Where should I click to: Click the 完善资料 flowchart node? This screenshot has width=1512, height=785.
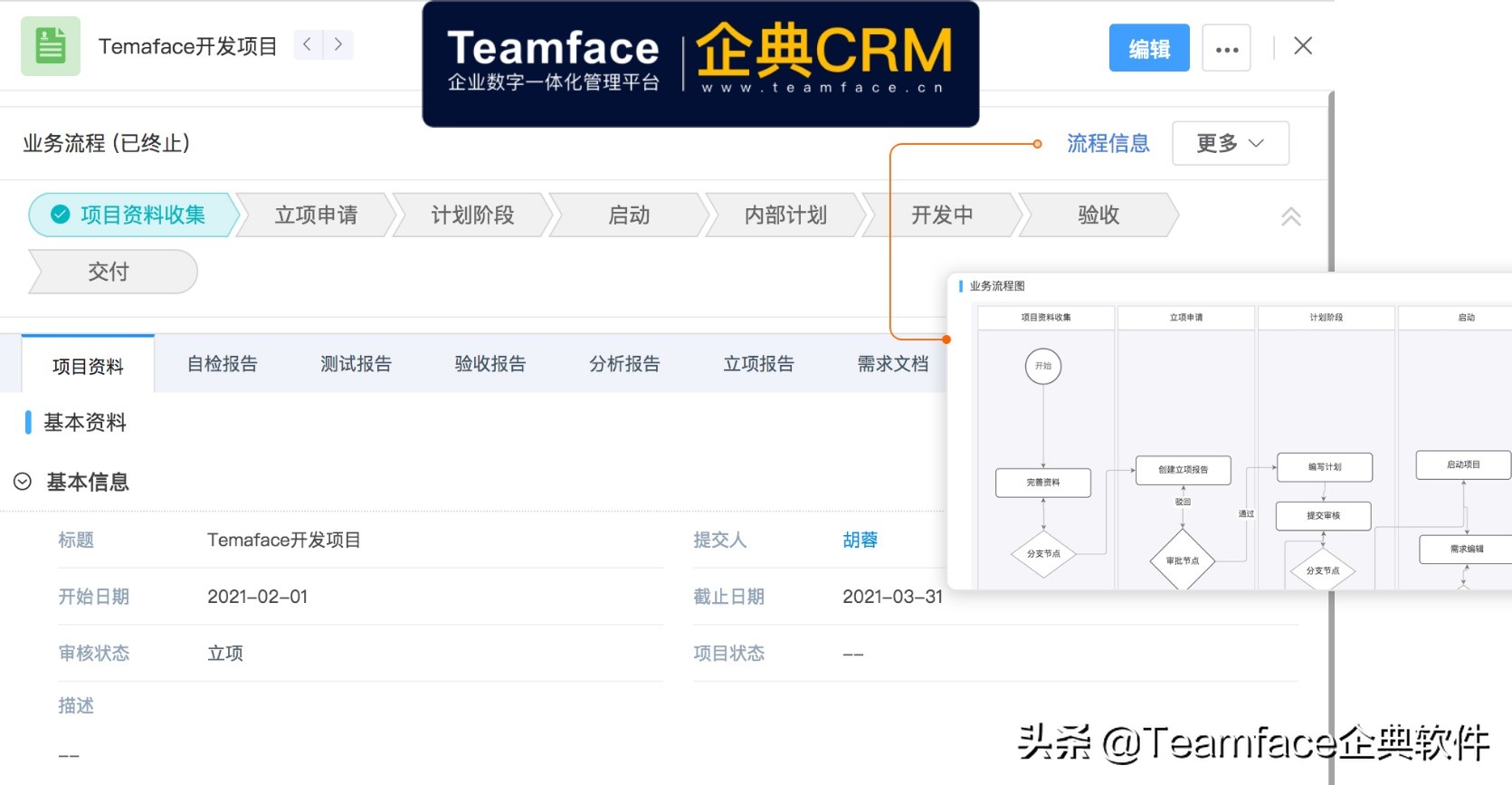pyautogui.click(x=1043, y=483)
